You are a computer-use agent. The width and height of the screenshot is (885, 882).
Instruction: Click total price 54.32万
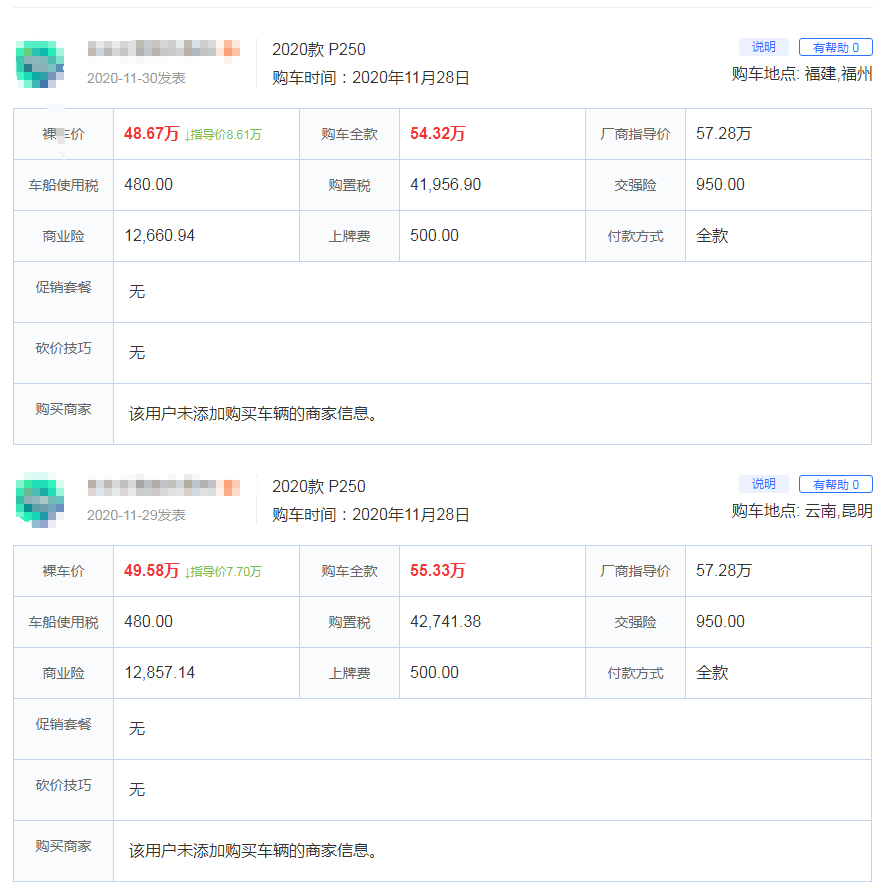pos(437,134)
